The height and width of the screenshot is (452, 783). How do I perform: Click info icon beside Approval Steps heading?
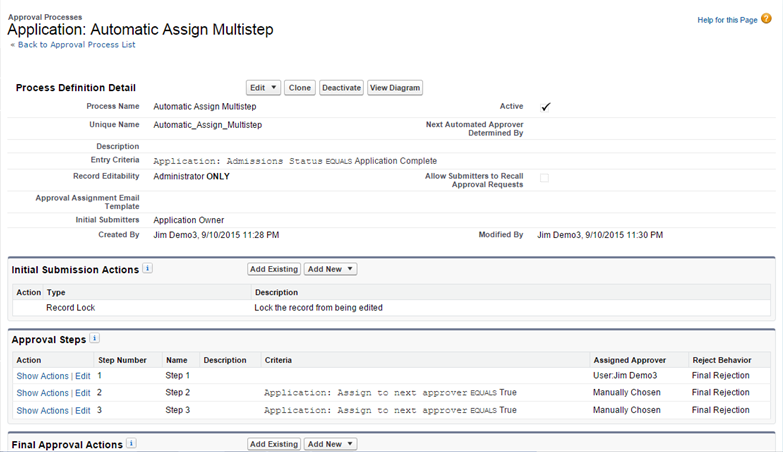pos(95,339)
